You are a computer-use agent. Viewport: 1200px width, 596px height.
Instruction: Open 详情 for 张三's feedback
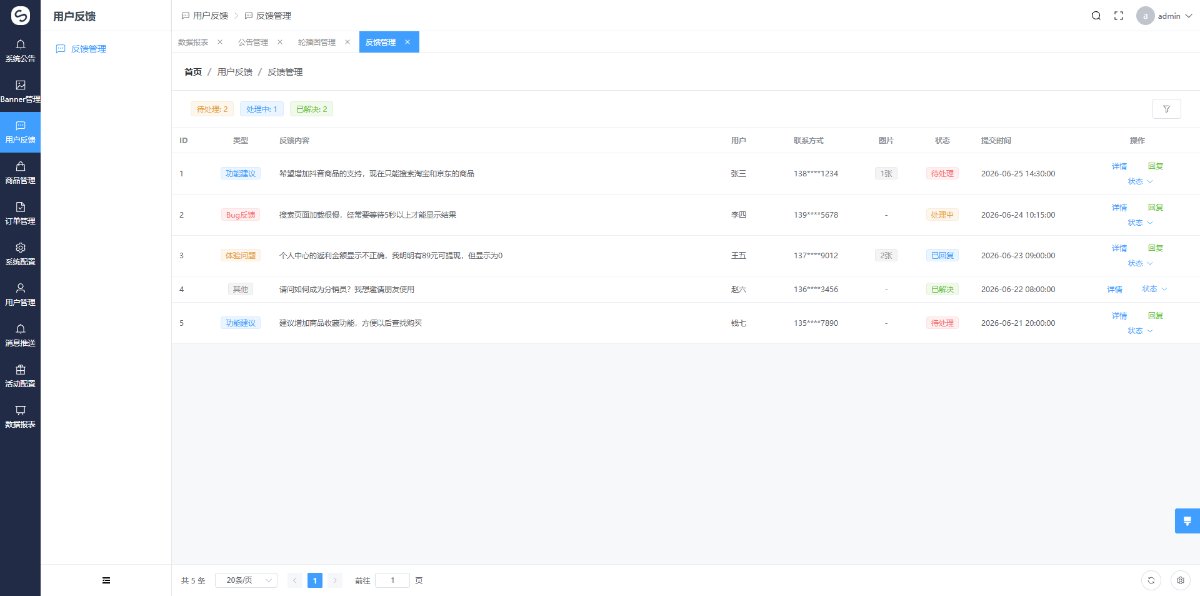click(1119, 166)
